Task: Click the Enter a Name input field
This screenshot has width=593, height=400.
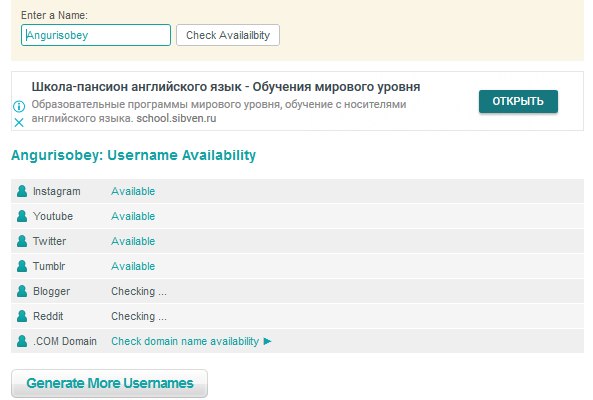Action: pyautogui.click(x=96, y=35)
